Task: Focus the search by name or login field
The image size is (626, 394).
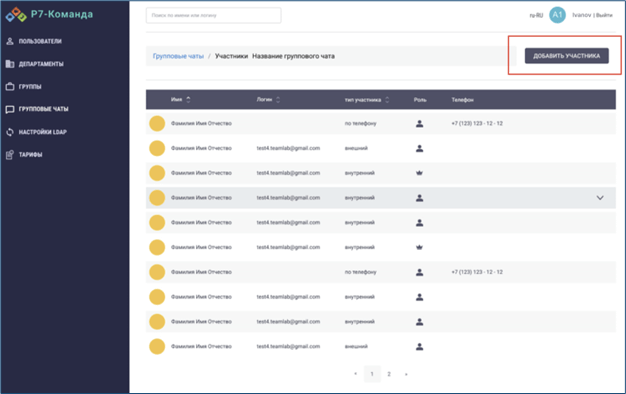Action: pos(213,15)
